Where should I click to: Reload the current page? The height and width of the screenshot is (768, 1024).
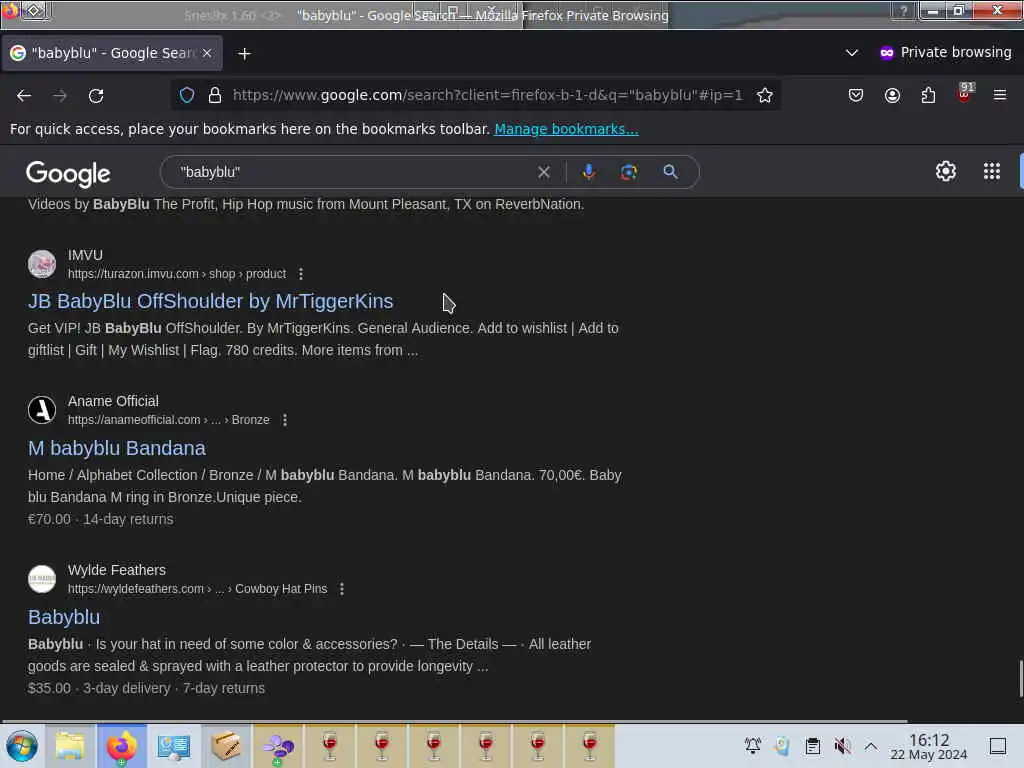pos(96,95)
